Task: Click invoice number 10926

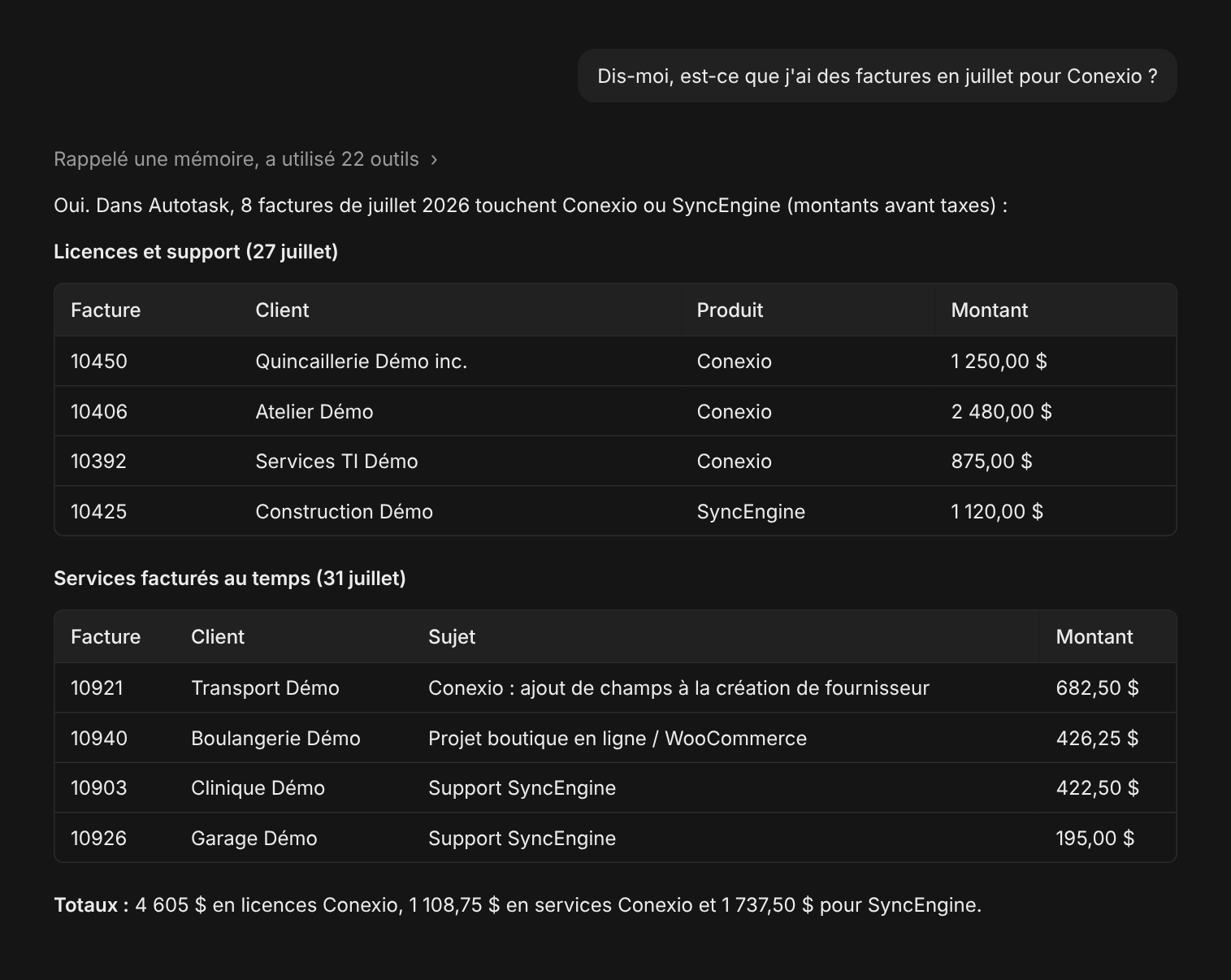Action: click(x=98, y=839)
